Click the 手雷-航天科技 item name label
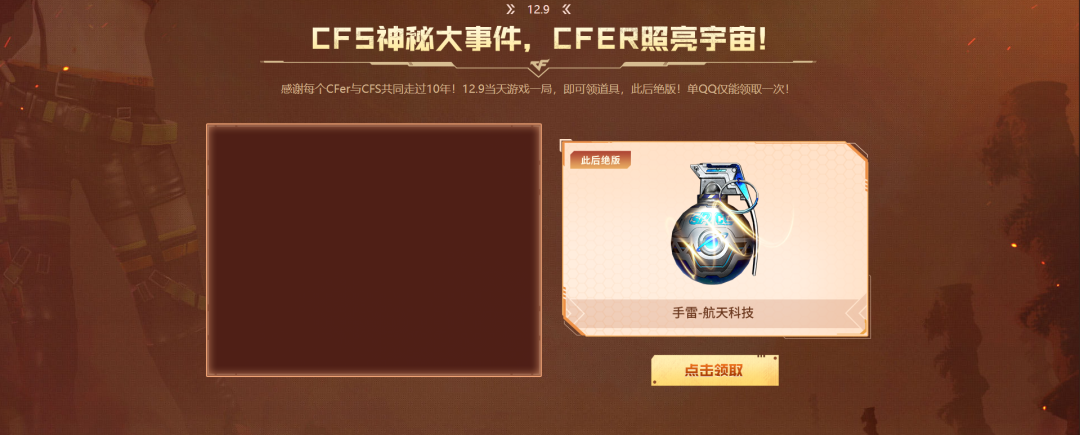 pos(713,312)
